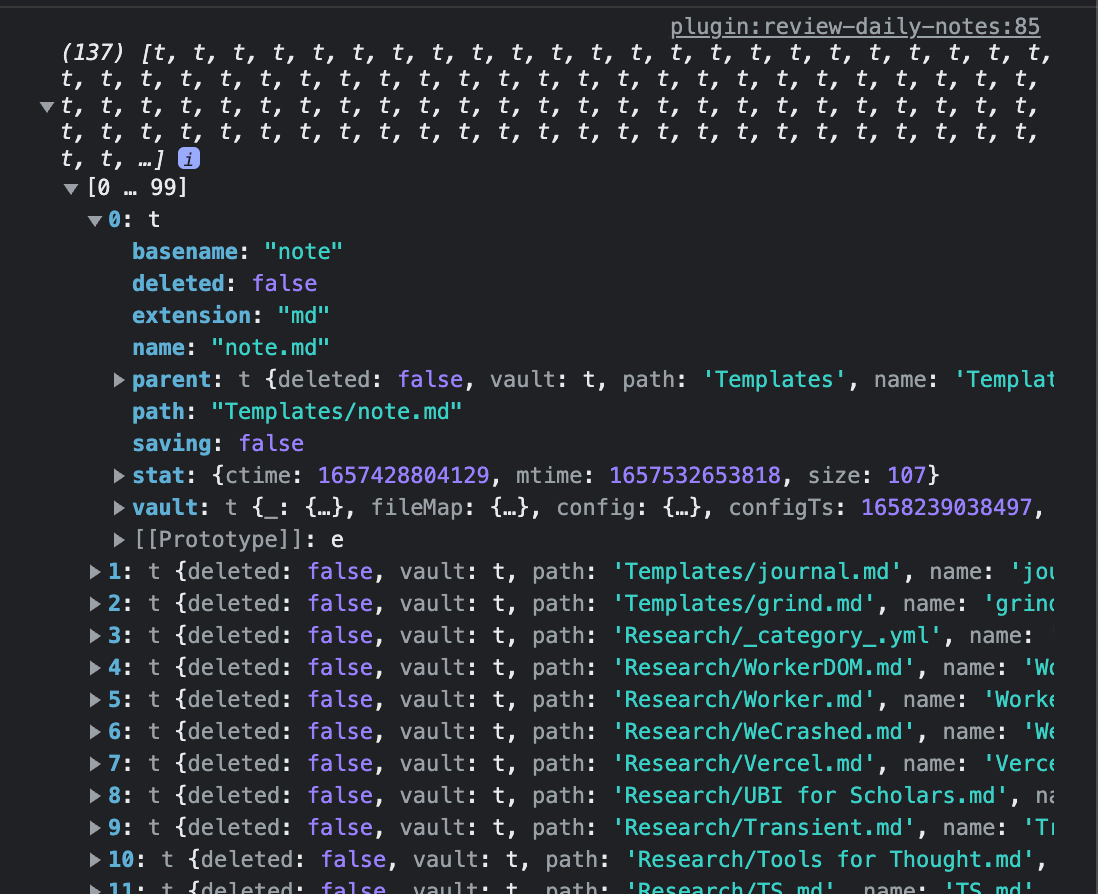Collapse the [0 … 99] range group
Image resolution: width=1098 pixels, height=894 pixels.
tap(70, 188)
